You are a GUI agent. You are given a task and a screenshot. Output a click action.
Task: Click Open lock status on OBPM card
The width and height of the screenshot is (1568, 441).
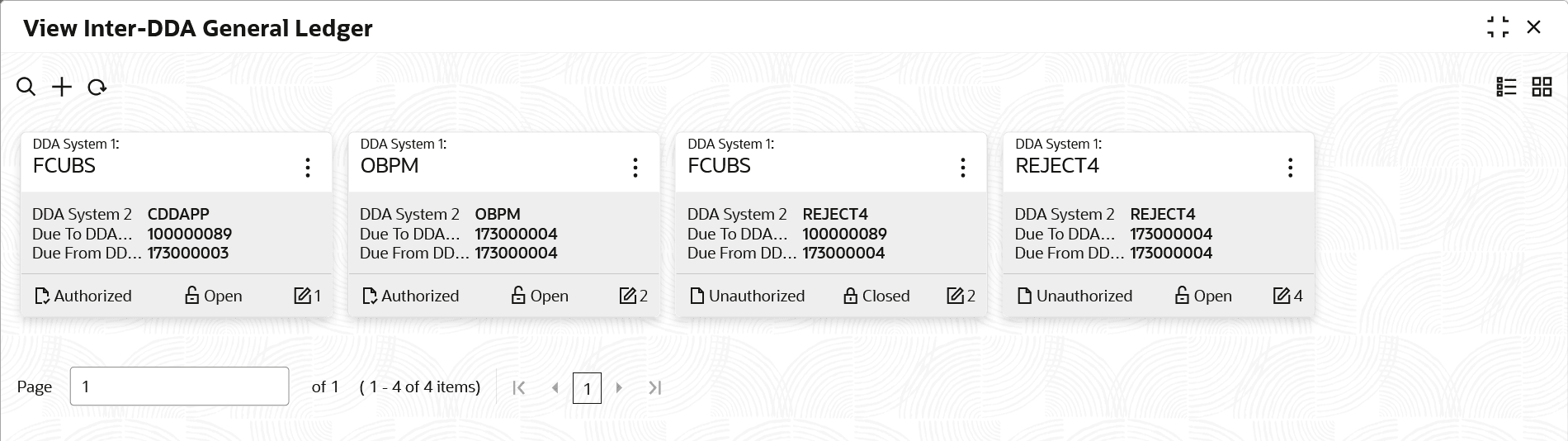540,296
